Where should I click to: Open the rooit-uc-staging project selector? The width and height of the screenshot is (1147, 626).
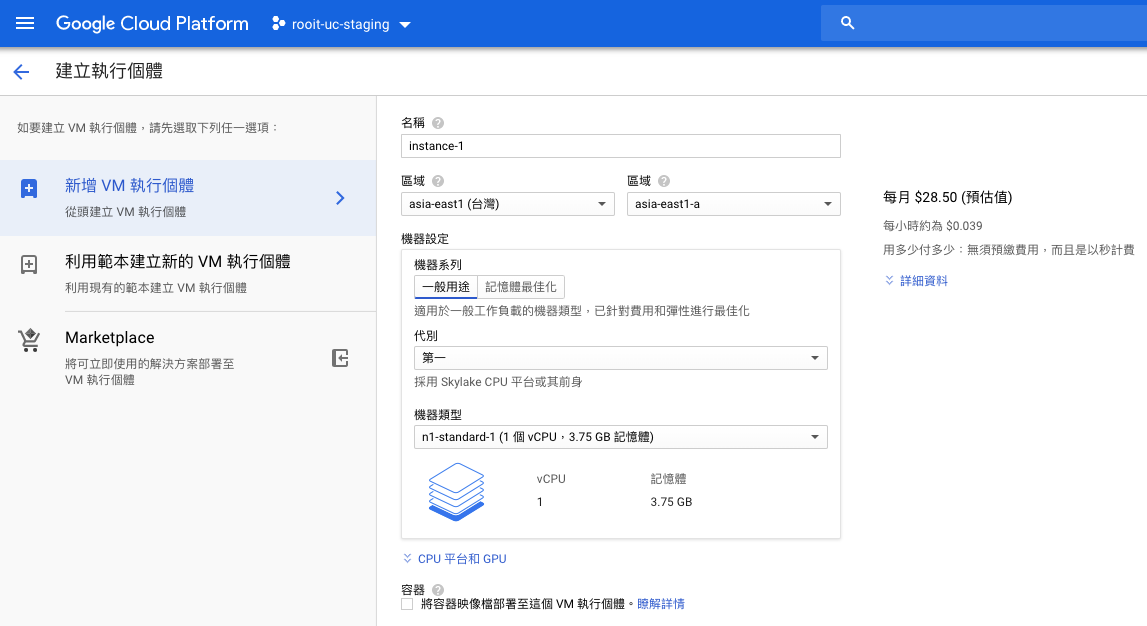[x=341, y=24]
